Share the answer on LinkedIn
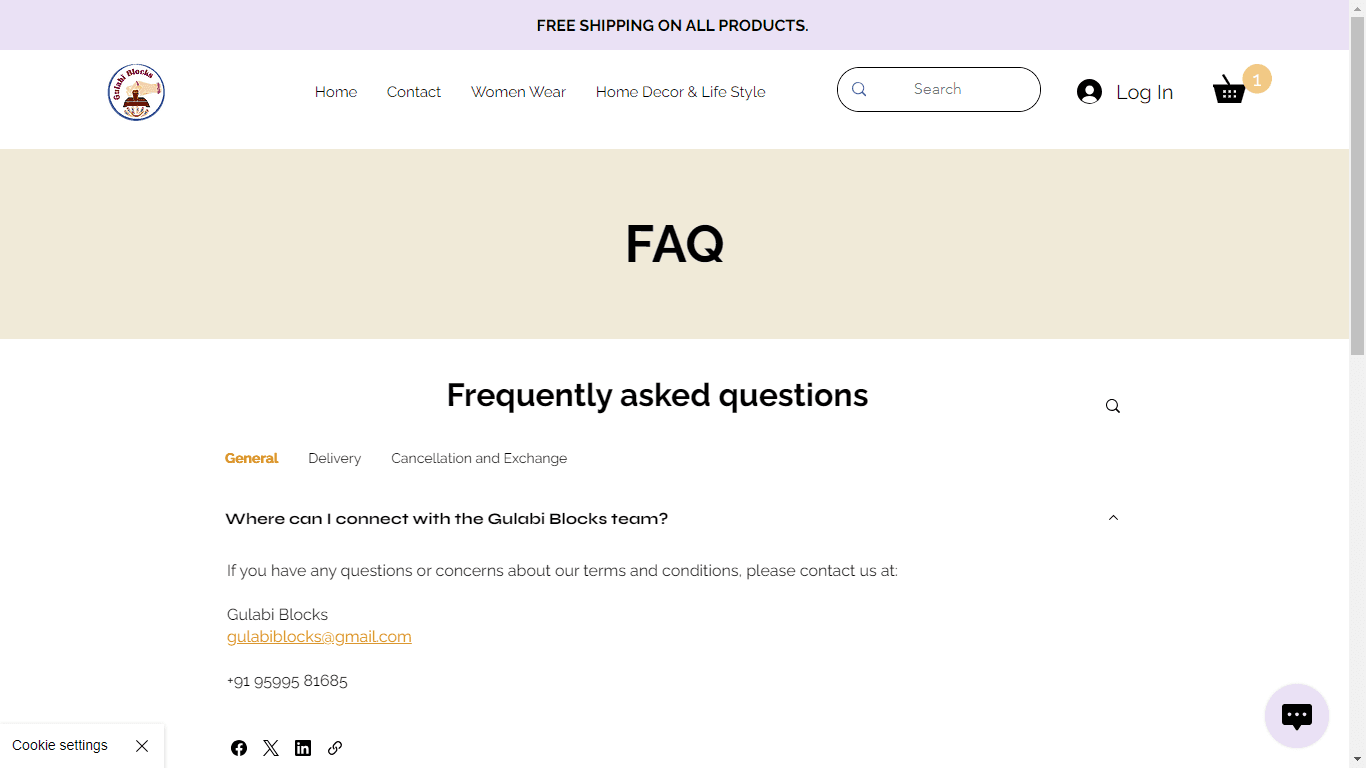Image resolution: width=1366 pixels, height=768 pixels. [303, 748]
